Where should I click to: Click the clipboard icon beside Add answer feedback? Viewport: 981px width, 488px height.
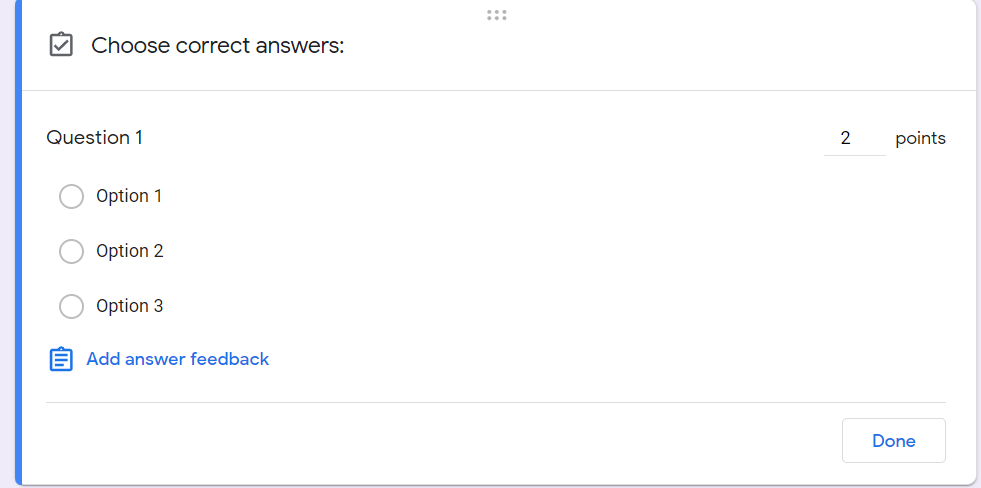[x=61, y=359]
